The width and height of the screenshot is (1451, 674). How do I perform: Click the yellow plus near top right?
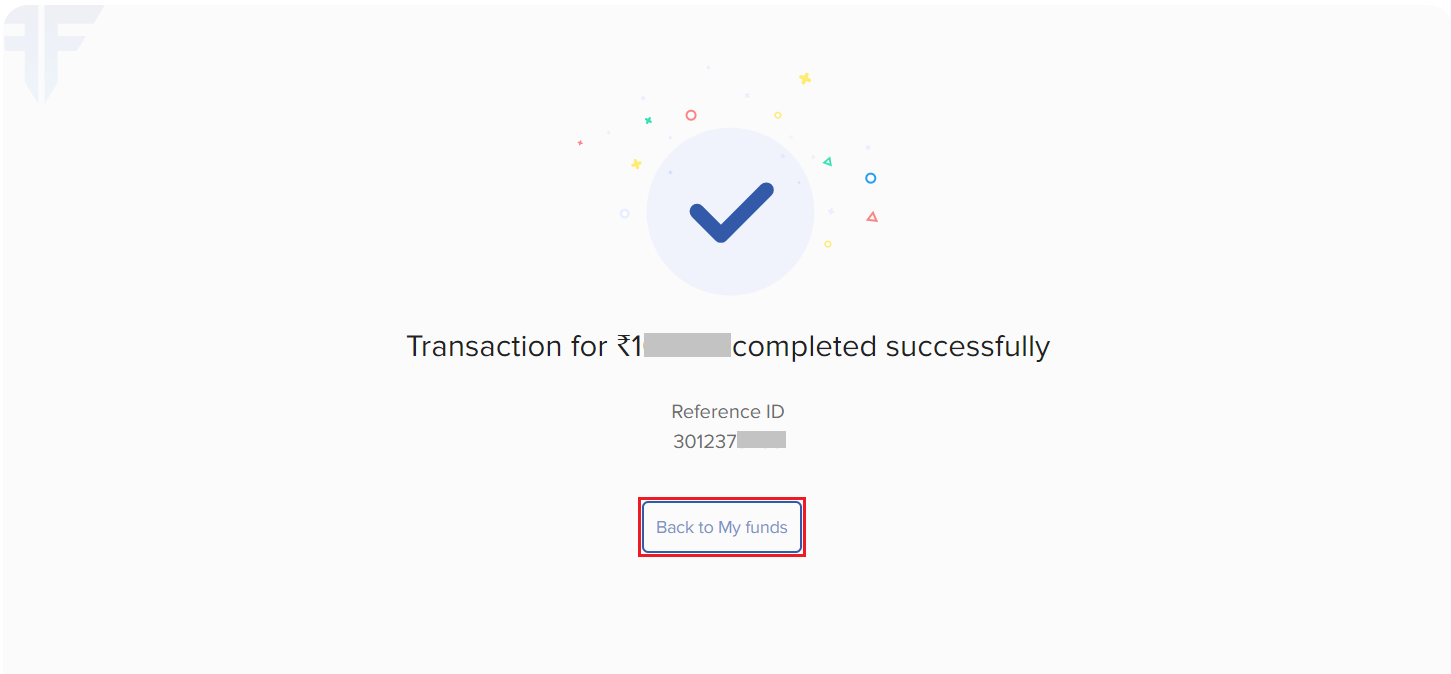(804, 78)
